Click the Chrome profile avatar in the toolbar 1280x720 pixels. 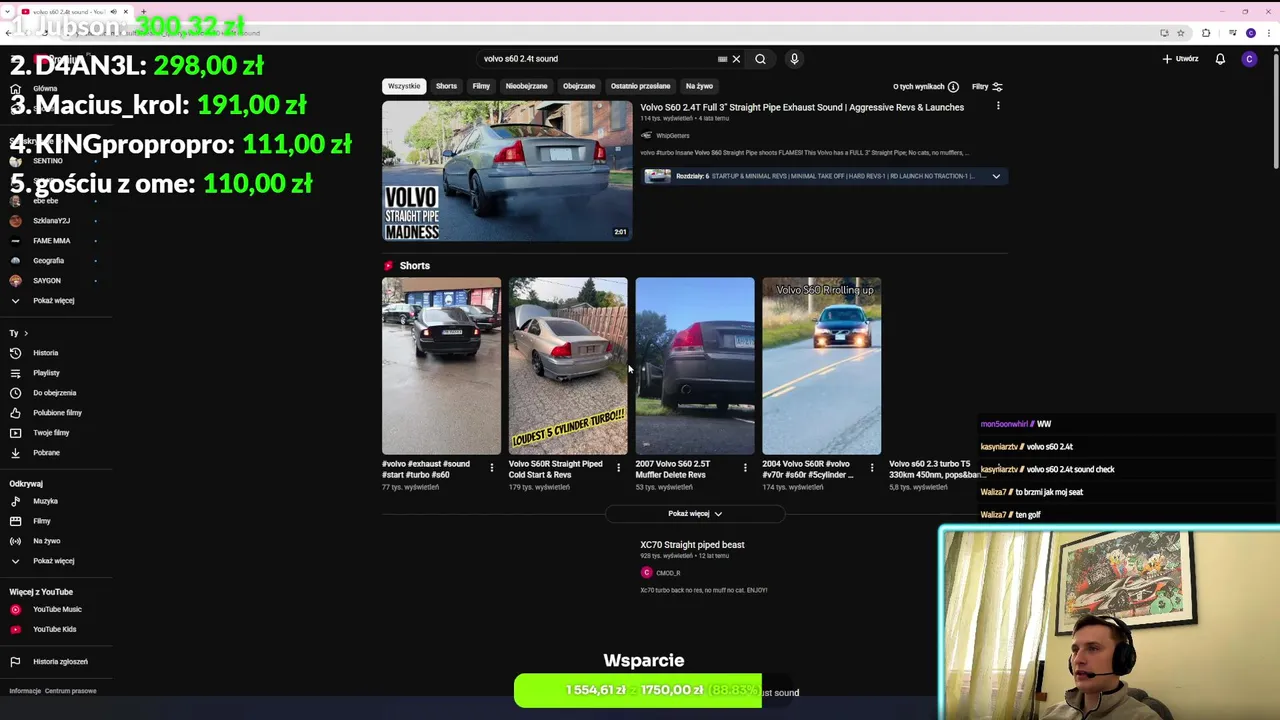point(1251,33)
